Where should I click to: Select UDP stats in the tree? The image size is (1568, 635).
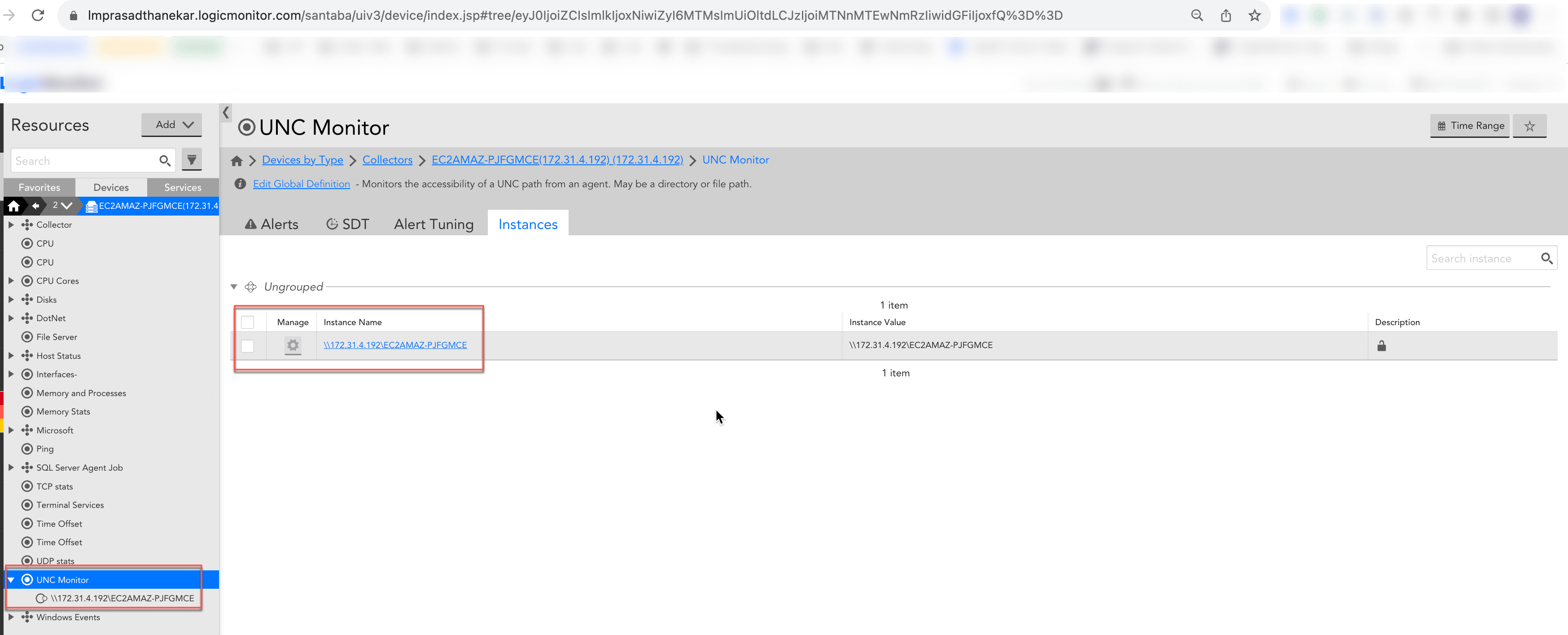click(55, 561)
